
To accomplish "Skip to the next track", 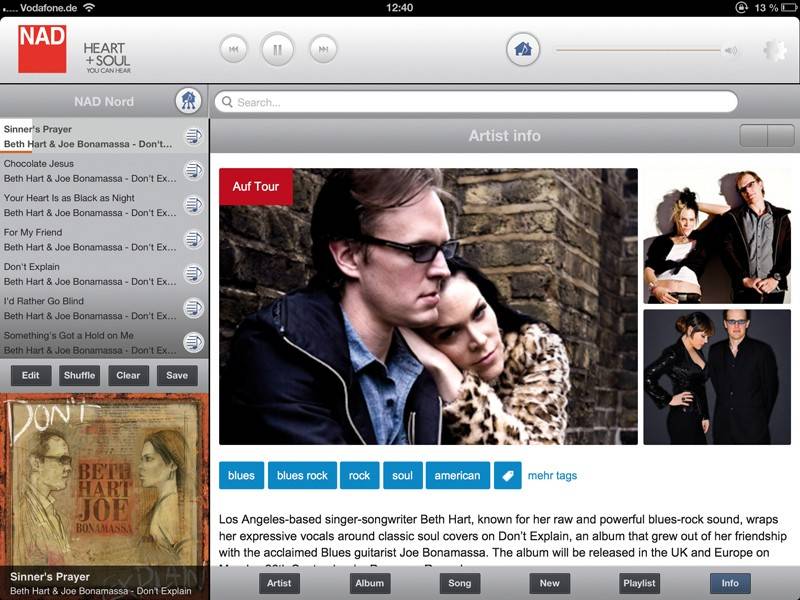I will coord(323,49).
